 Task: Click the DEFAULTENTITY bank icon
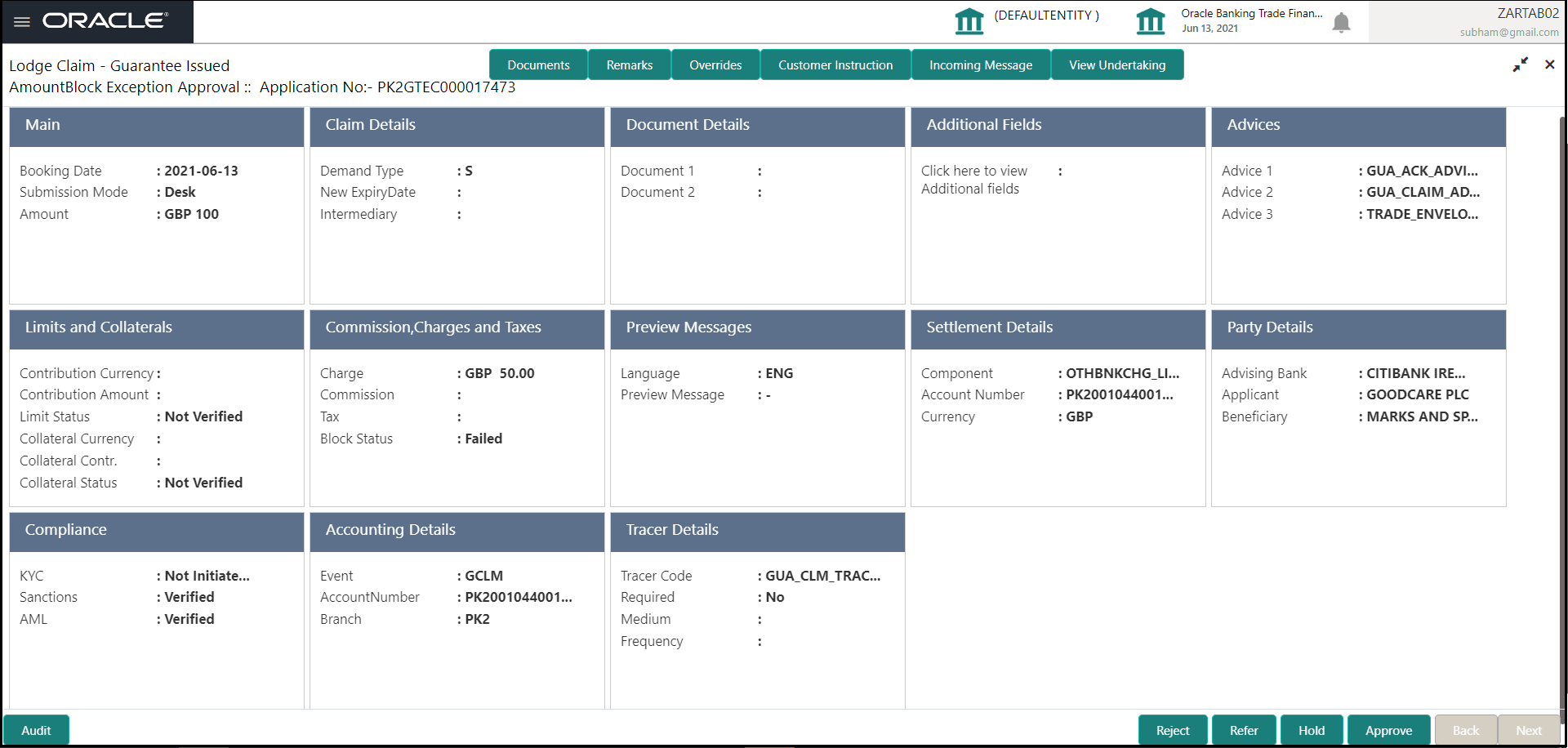point(969,21)
